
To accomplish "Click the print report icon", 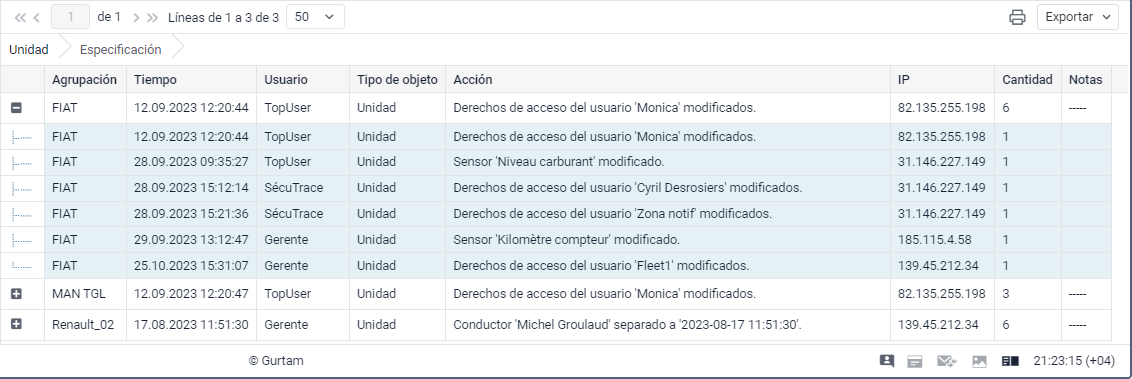I will coord(1017,17).
